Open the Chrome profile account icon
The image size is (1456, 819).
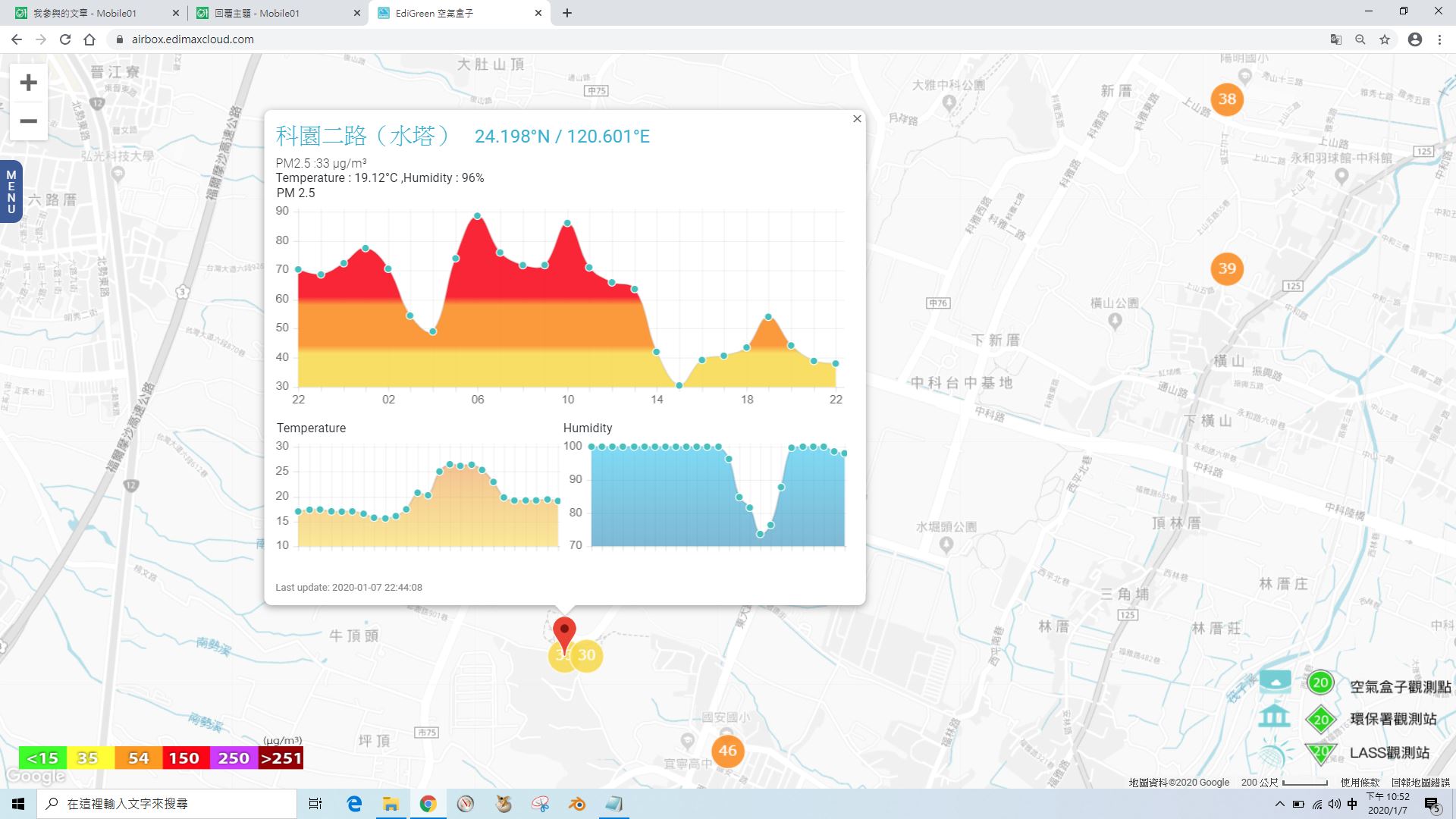click(1415, 39)
